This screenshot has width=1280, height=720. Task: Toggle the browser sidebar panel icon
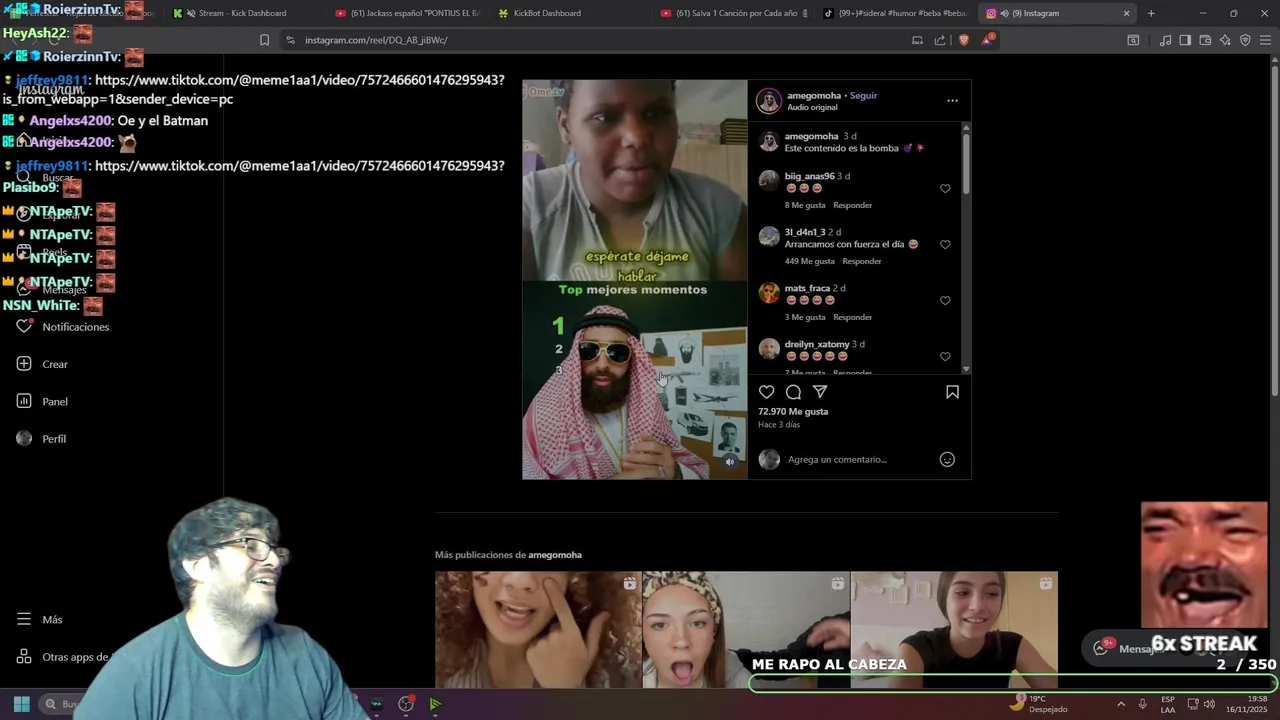(x=1185, y=40)
